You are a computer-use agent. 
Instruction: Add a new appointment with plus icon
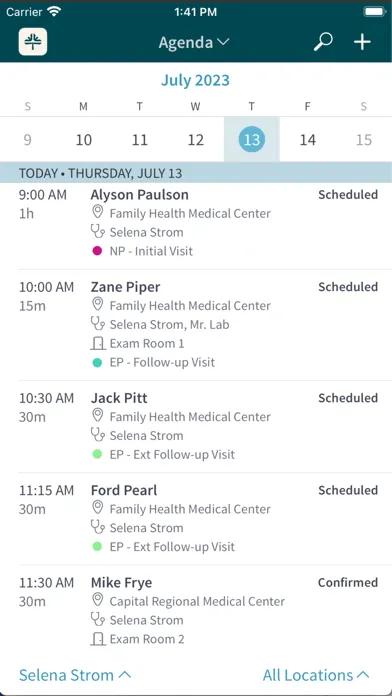tap(362, 42)
